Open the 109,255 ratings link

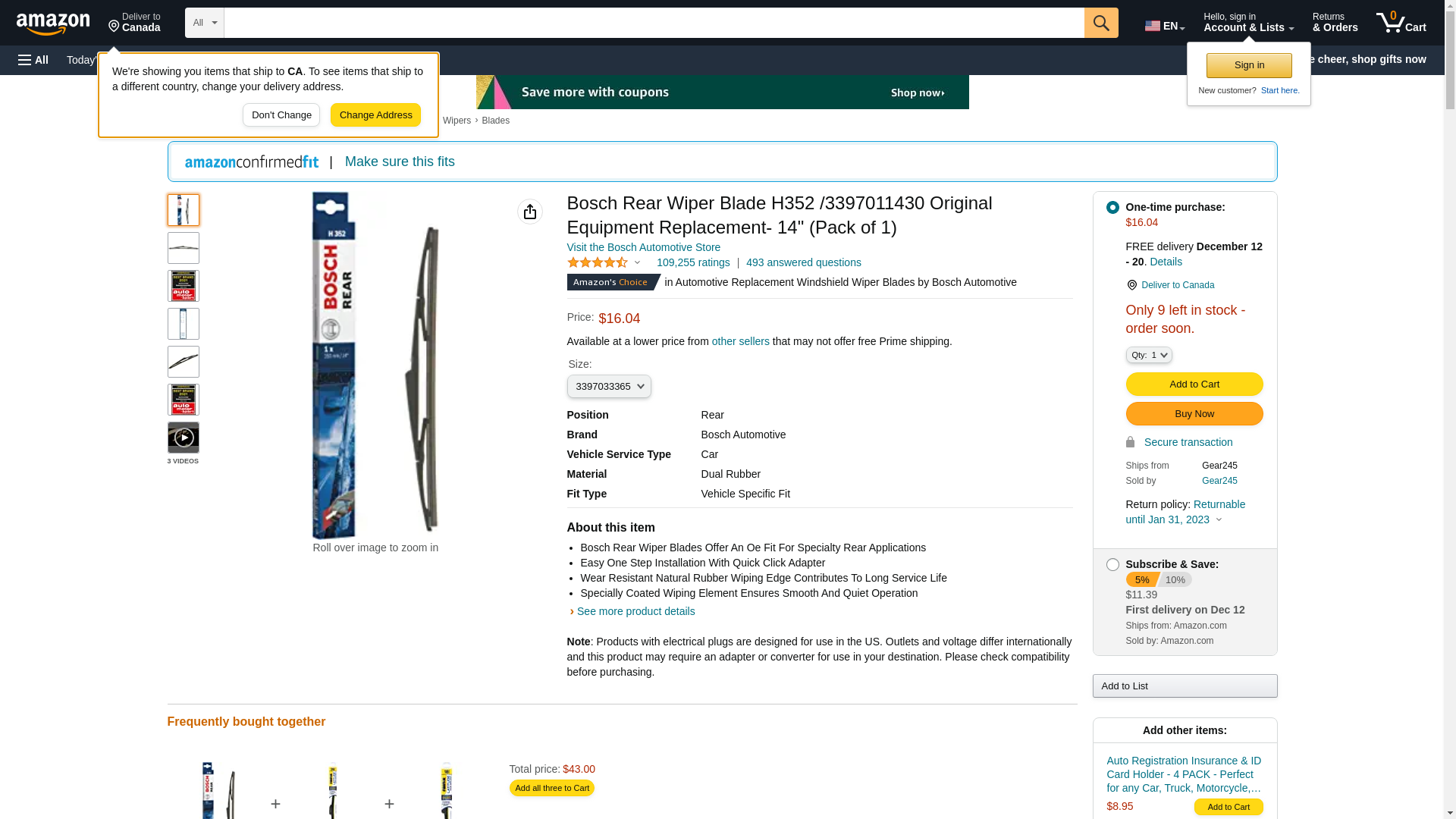[x=693, y=262]
